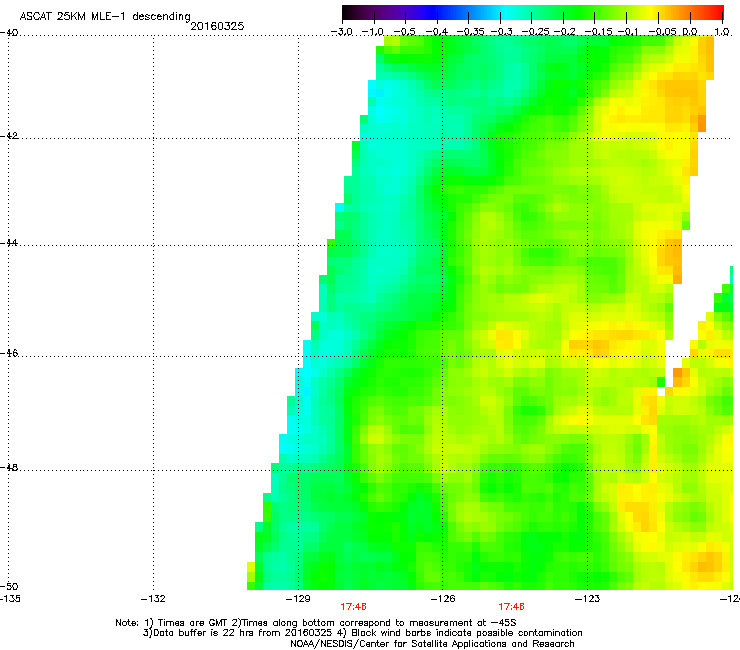Image resolution: width=740 pixels, height=650 pixels.
Task: Click the "-0.35" color scale label
Action: point(471,32)
